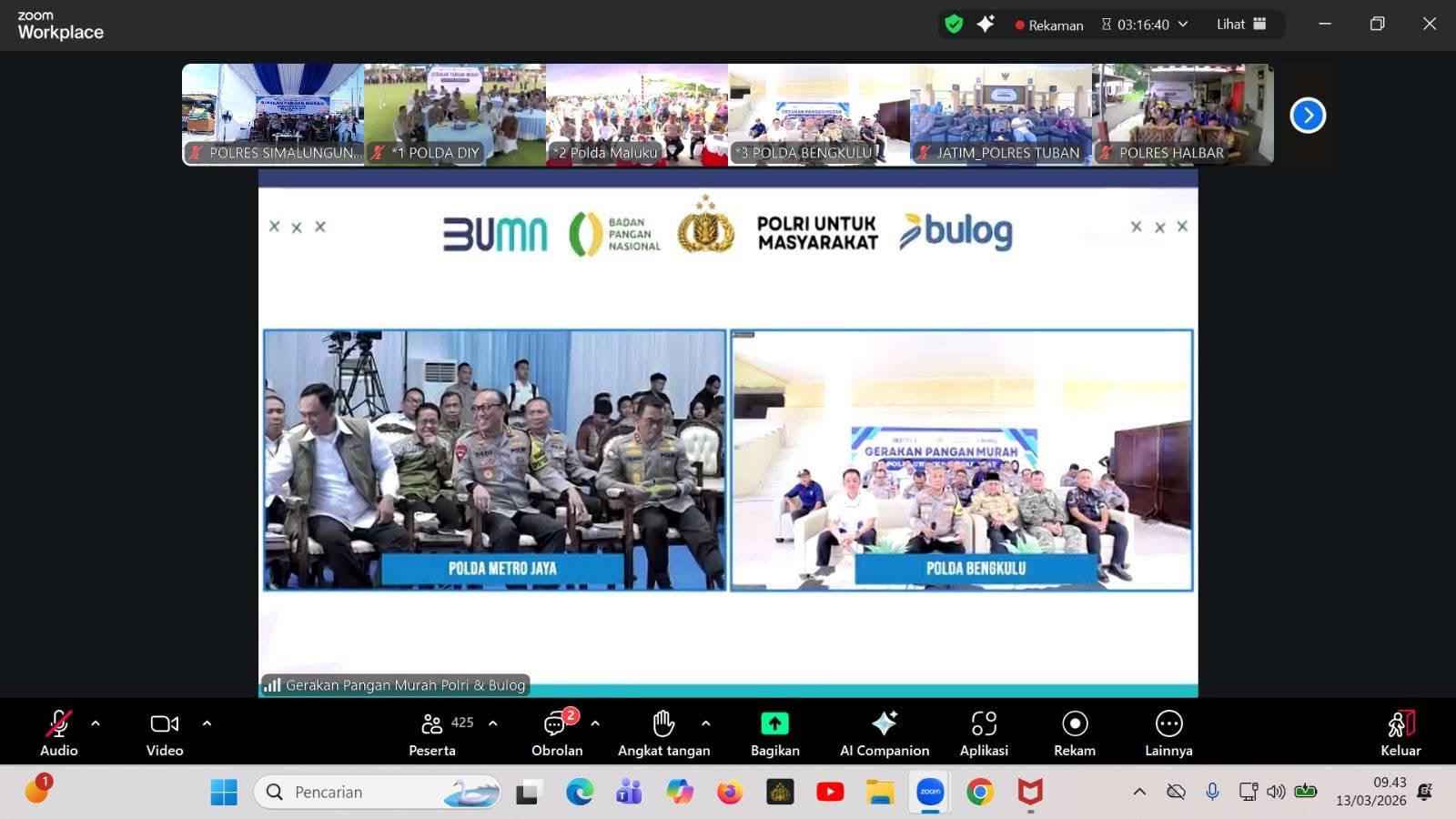1456x819 pixels.
Task: Unmute the microphone with Audio button
Action: click(59, 733)
